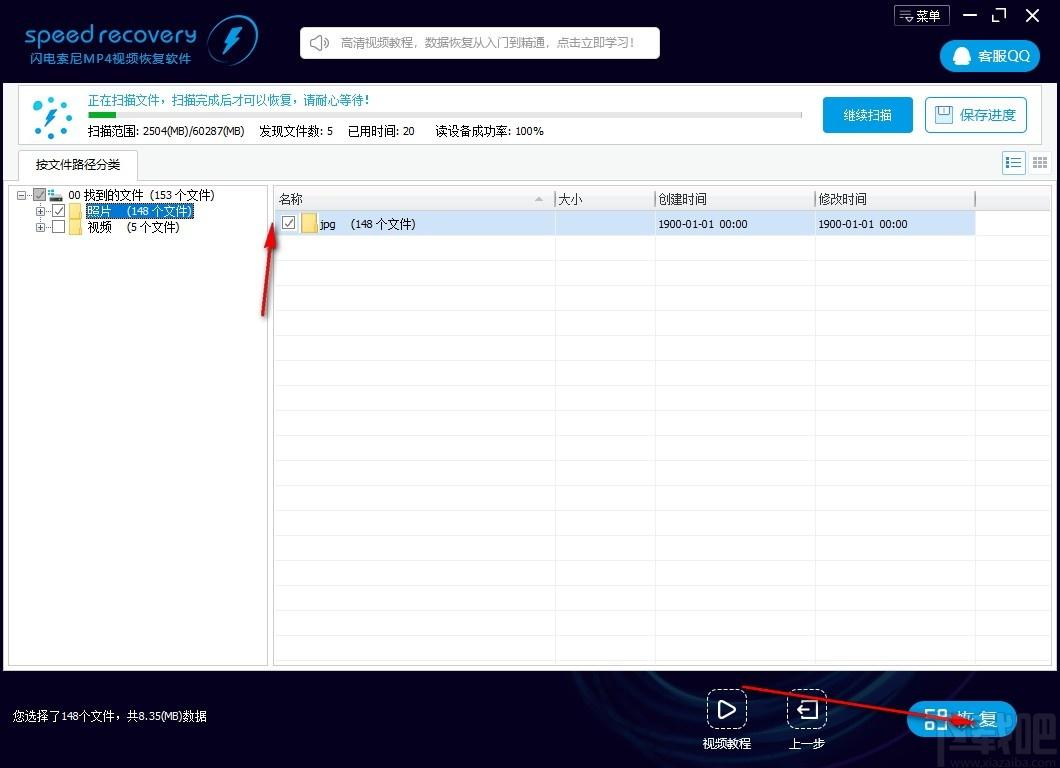Click the jpg row's 创建时间 value 1900-01-01 00:00
The height and width of the screenshot is (768, 1060).
pyautogui.click(x=703, y=224)
